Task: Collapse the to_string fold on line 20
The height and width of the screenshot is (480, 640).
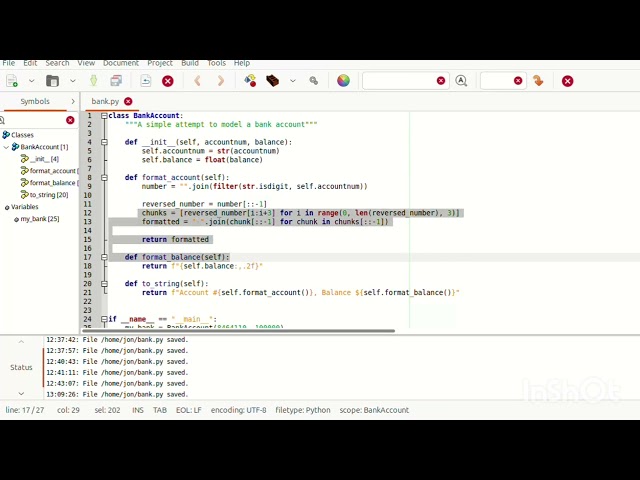Action: [104, 284]
